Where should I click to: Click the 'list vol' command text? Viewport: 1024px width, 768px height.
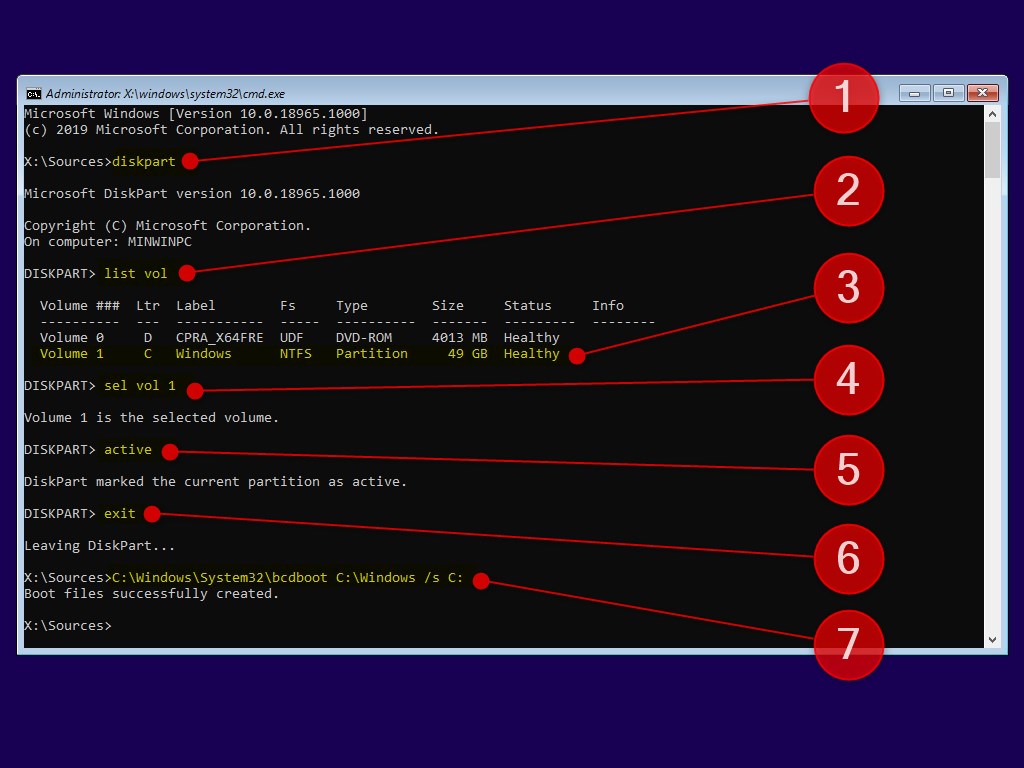coord(136,274)
